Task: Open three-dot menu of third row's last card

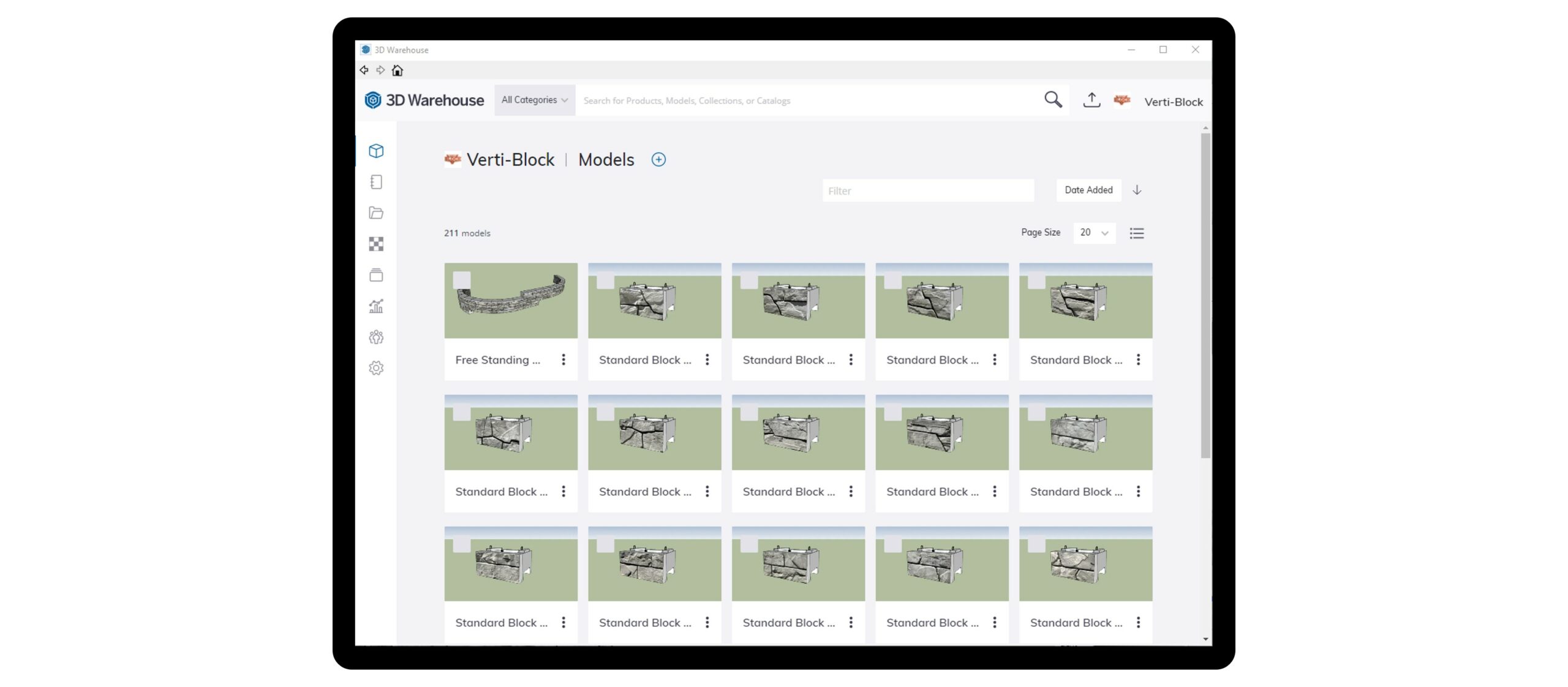Action: pos(1138,623)
